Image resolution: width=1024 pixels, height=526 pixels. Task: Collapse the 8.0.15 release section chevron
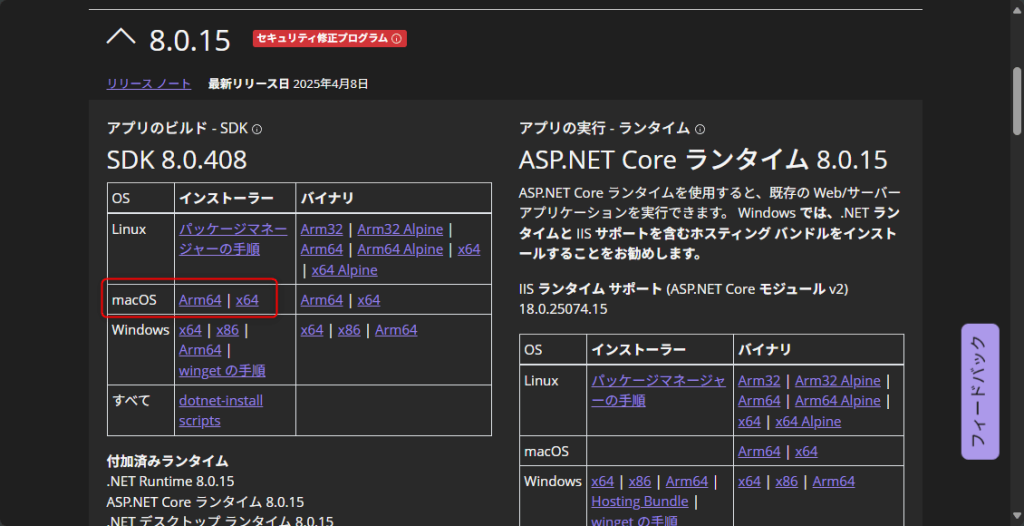tap(121, 38)
